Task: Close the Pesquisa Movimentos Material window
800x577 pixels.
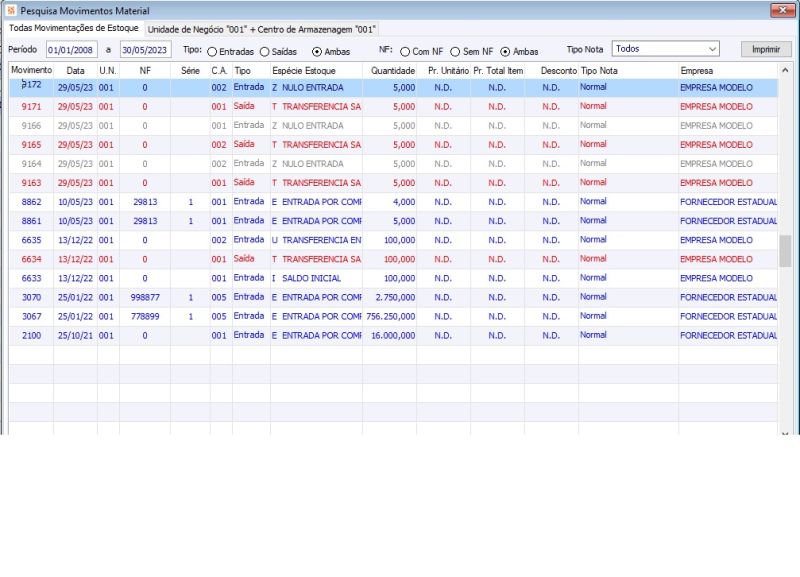Action: [782, 10]
